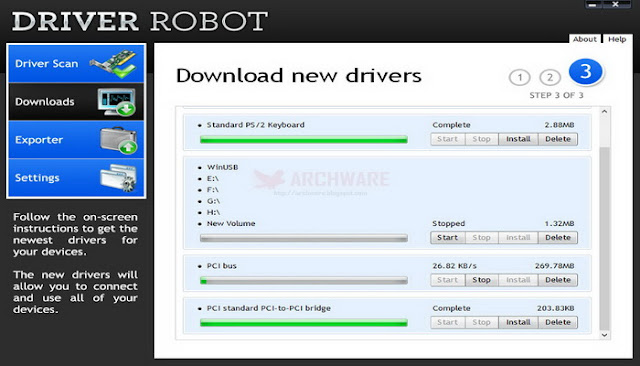Open the Help tab
The image size is (640, 366).
tap(617, 39)
